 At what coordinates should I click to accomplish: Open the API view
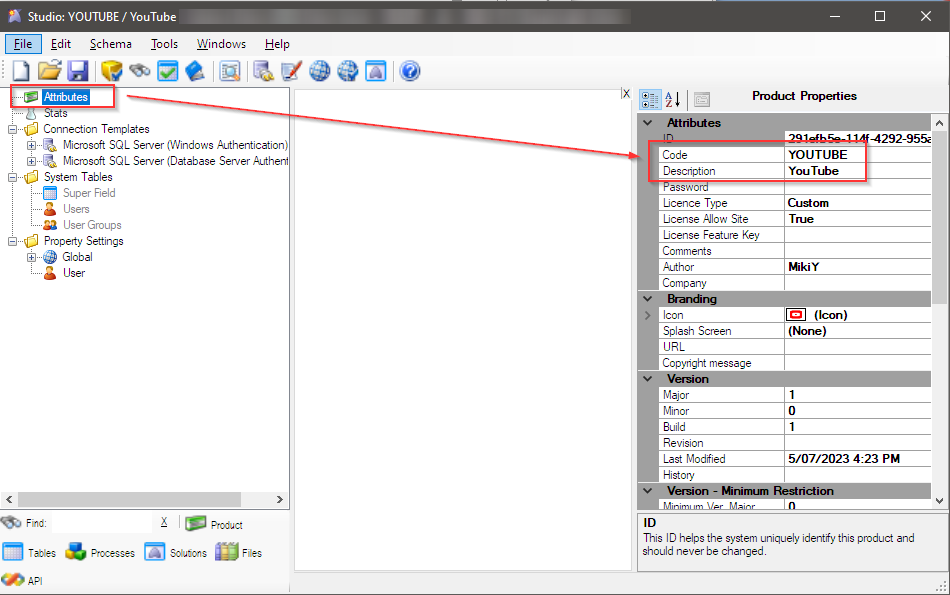coord(22,580)
